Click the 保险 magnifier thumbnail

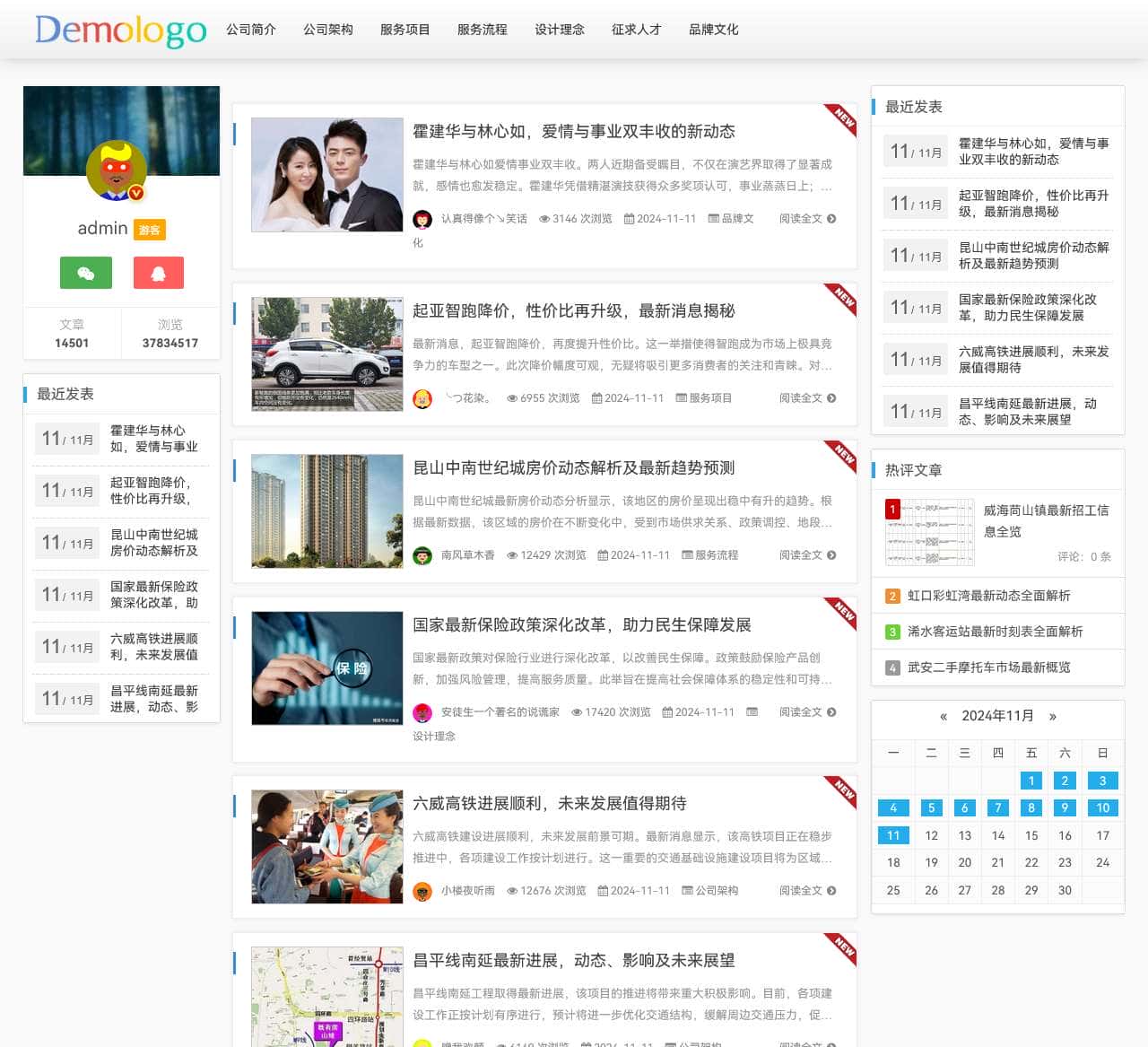pos(327,668)
